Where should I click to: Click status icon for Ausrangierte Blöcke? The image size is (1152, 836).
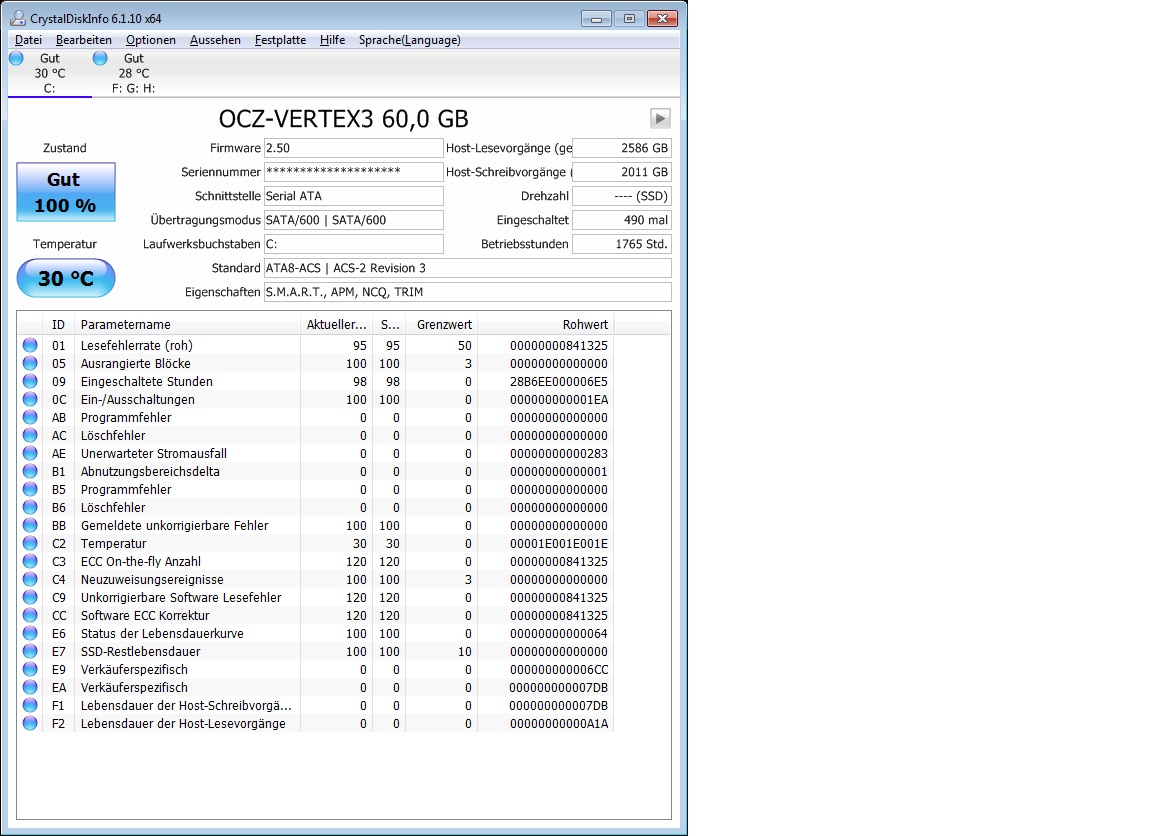coord(30,363)
